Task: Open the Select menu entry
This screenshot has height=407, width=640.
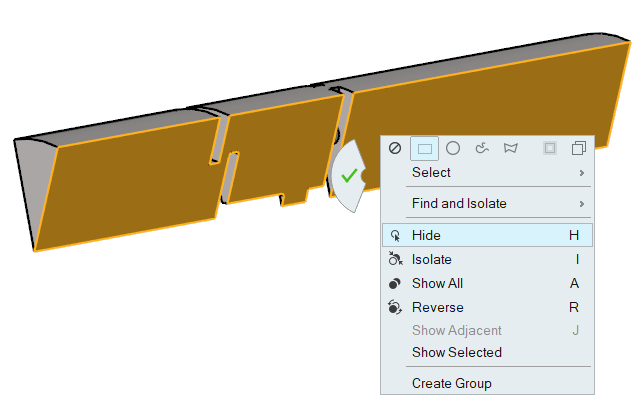Action: tap(487, 173)
